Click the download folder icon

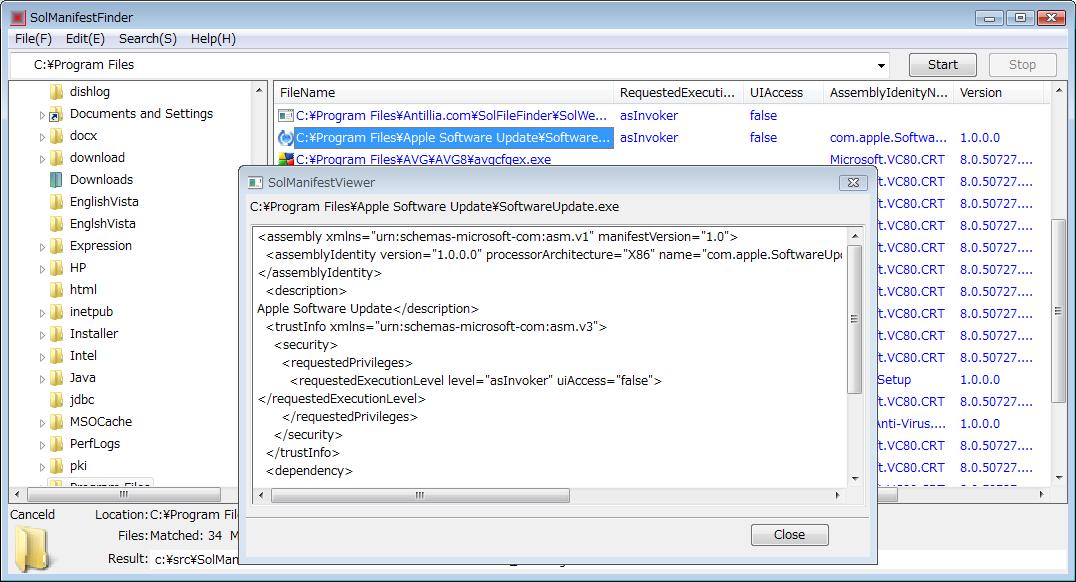pyautogui.click(x=56, y=158)
